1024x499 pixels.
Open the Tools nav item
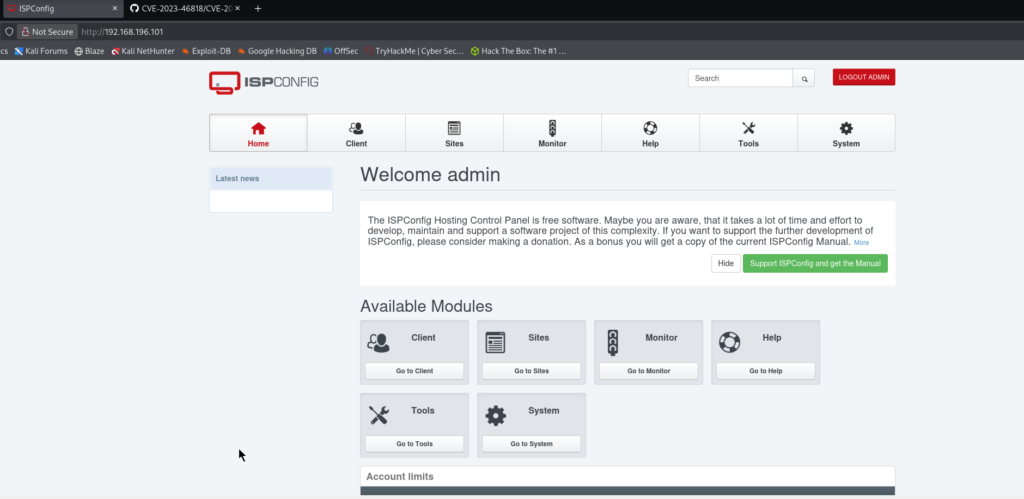(748, 133)
